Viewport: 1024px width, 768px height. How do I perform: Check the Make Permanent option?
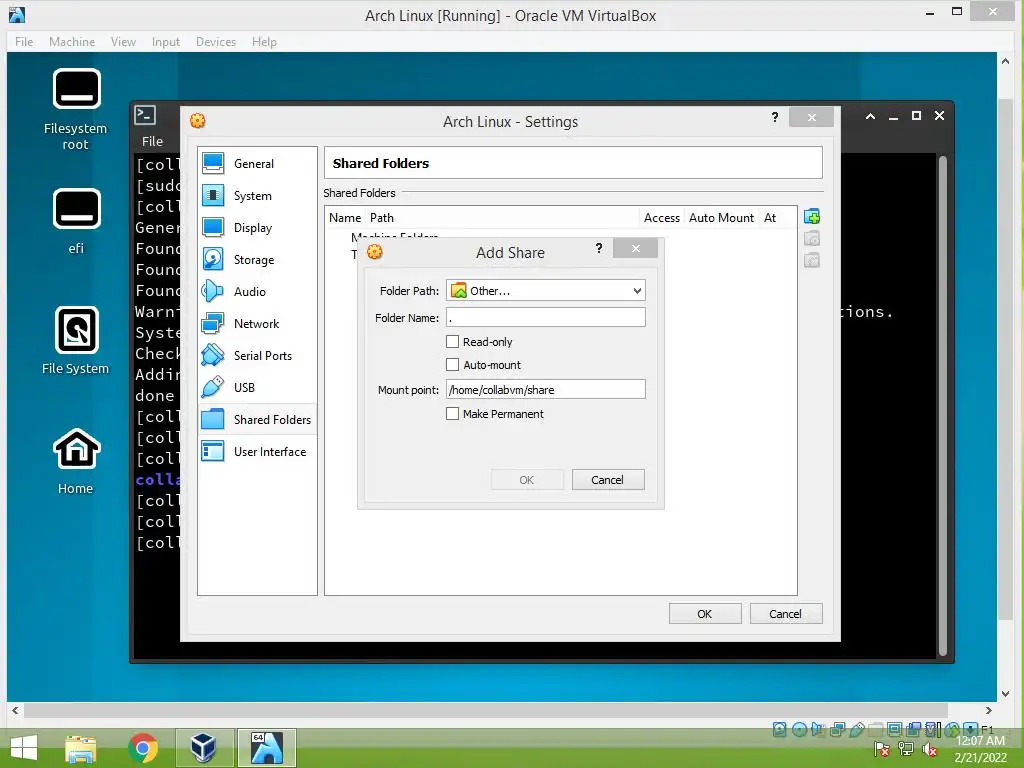452,413
